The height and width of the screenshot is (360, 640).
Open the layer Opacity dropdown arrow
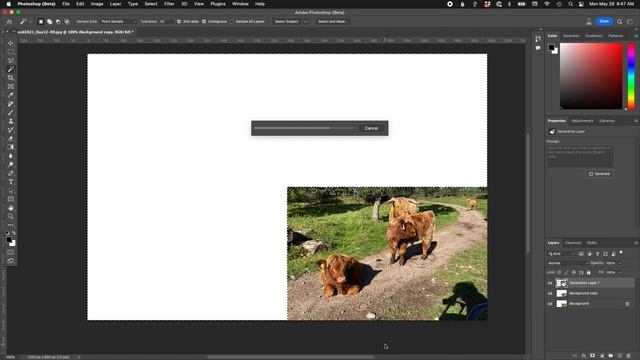pyautogui.click(x=620, y=263)
